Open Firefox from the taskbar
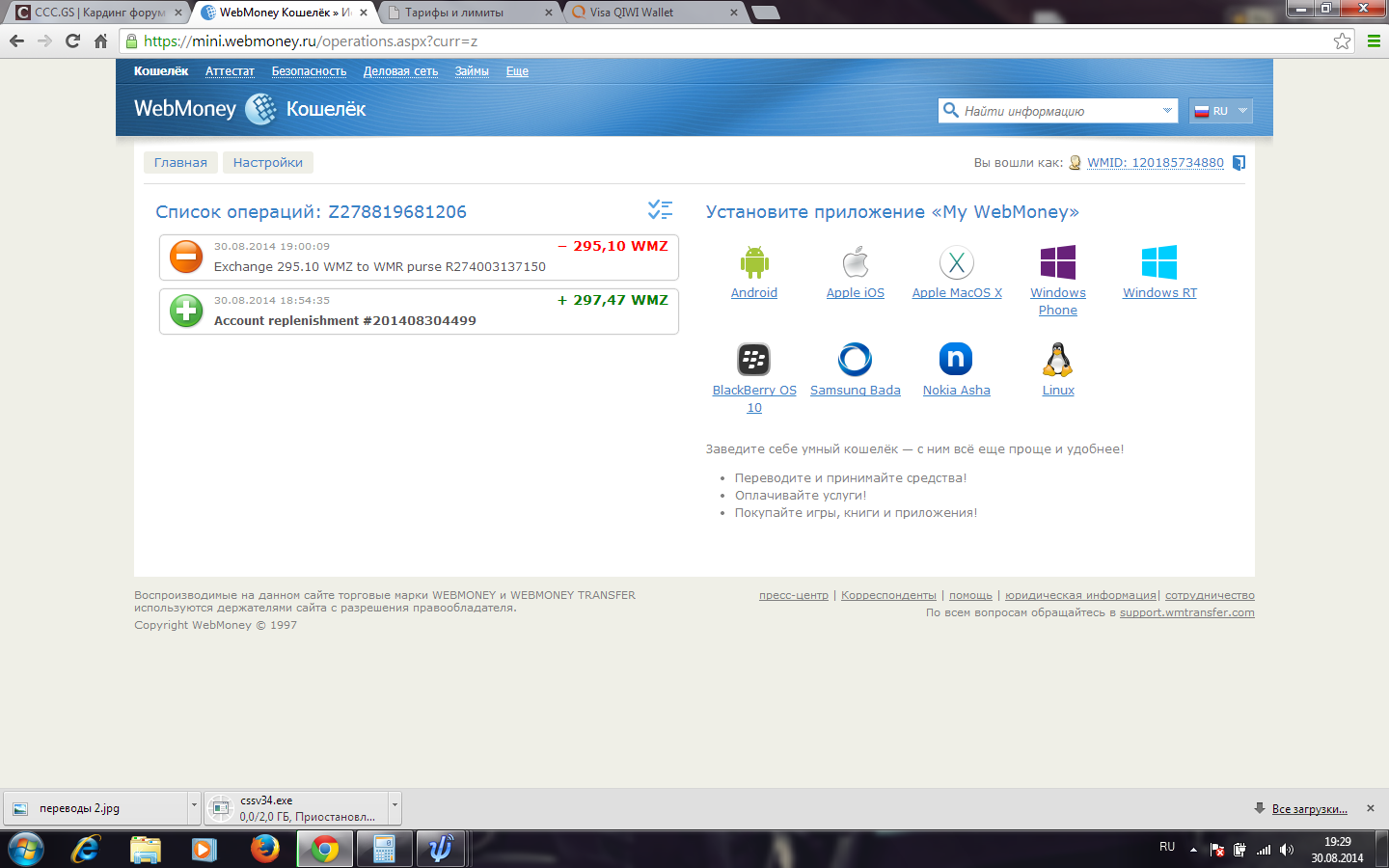Image resolution: width=1389 pixels, height=868 pixels. coord(264,849)
